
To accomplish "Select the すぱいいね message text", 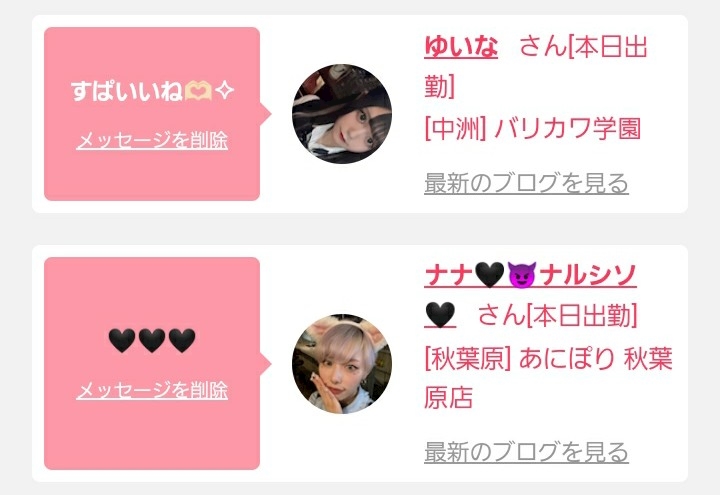I will pyautogui.click(x=127, y=90).
